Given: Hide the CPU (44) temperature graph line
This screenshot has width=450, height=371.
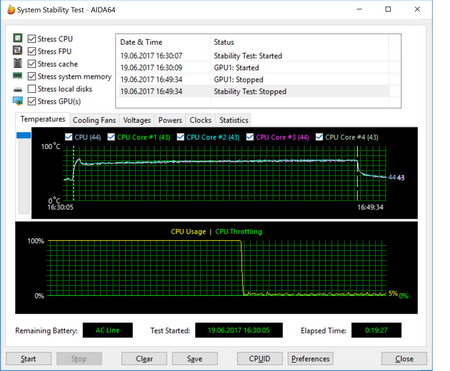Looking at the screenshot, I should click(69, 137).
